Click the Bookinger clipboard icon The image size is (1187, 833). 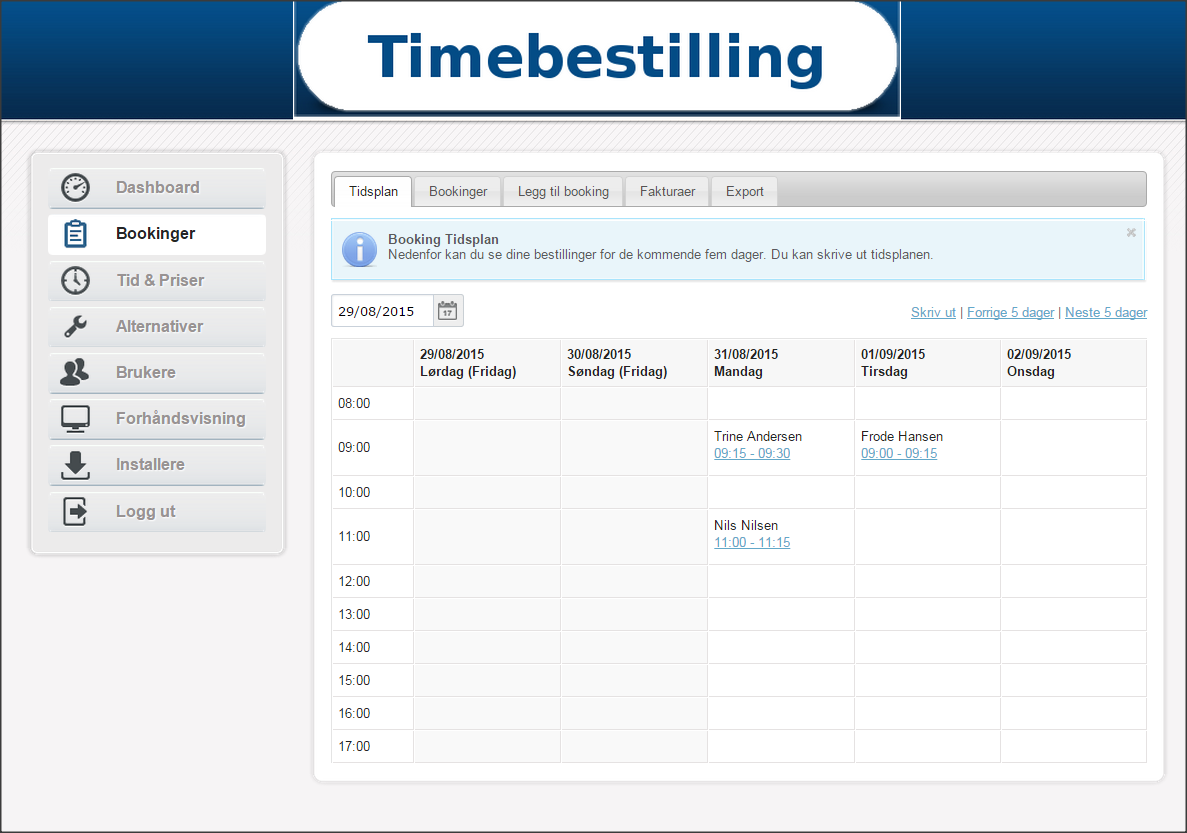tap(76, 234)
